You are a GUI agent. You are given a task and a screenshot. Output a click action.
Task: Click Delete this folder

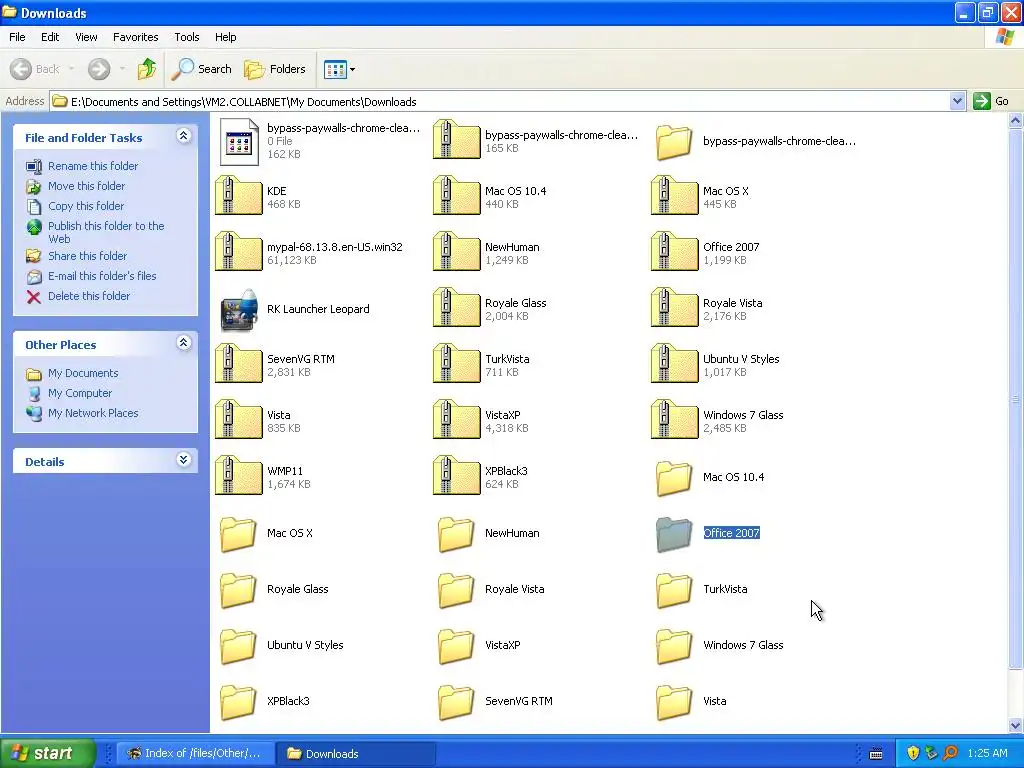pyautogui.click(x=89, y=296)
